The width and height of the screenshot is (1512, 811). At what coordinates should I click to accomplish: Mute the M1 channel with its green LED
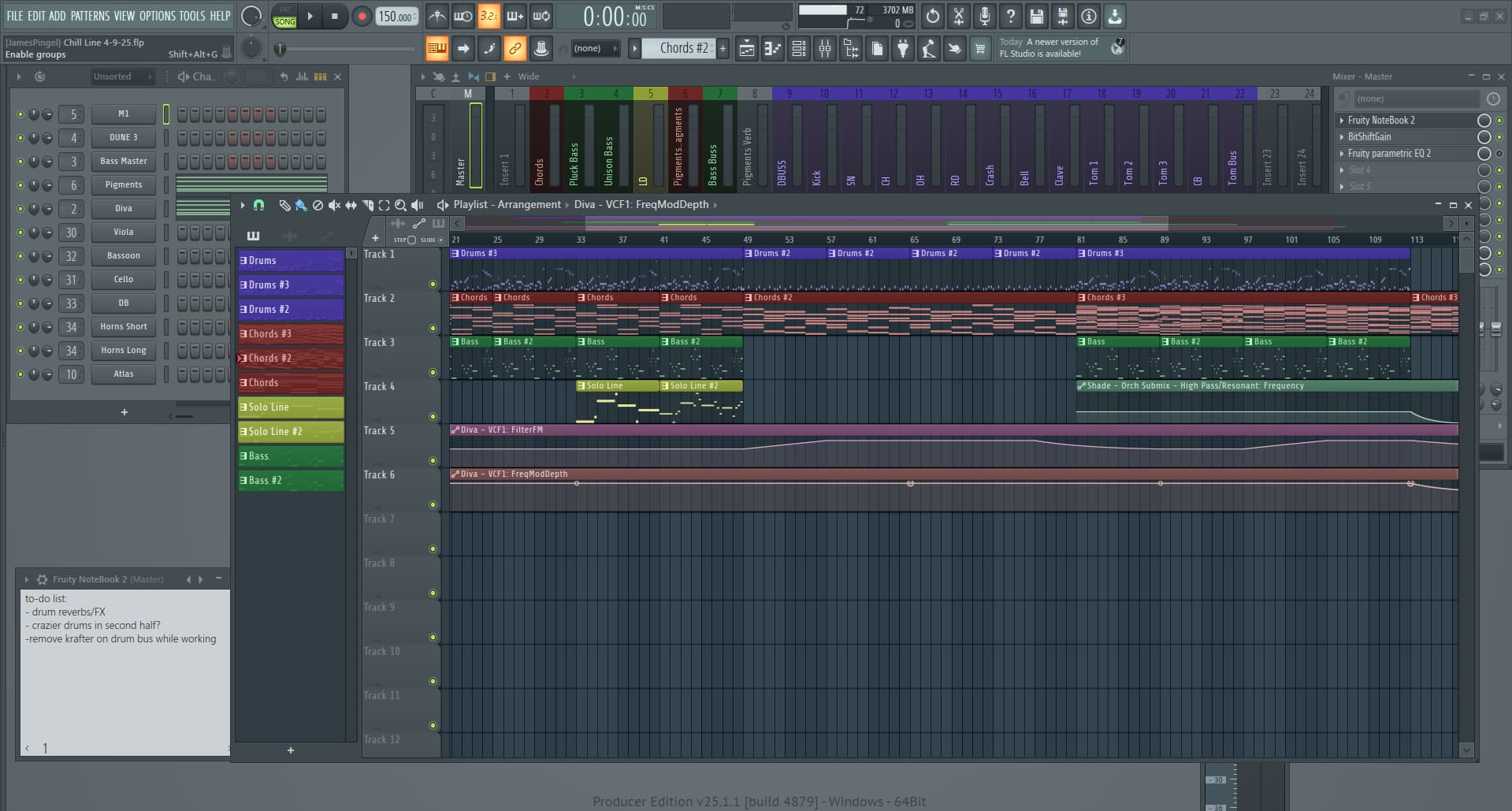point(20,114)
